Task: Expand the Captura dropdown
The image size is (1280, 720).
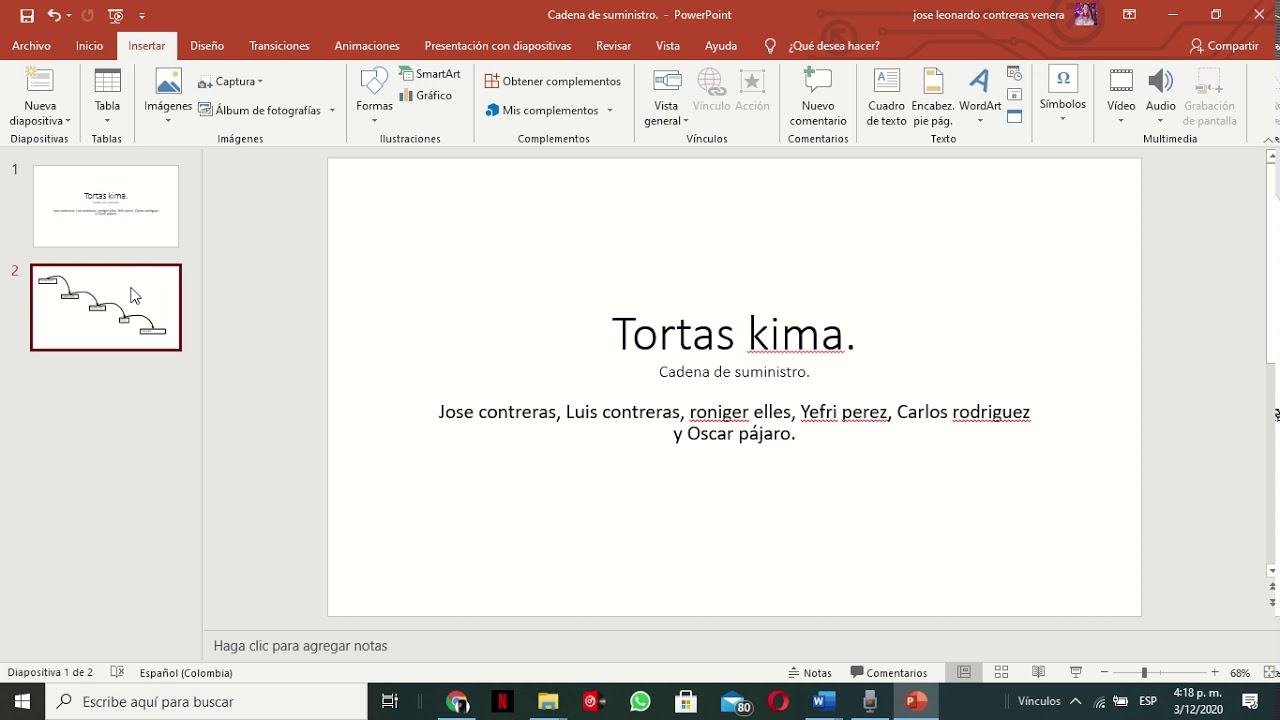Action: (260, 82)
